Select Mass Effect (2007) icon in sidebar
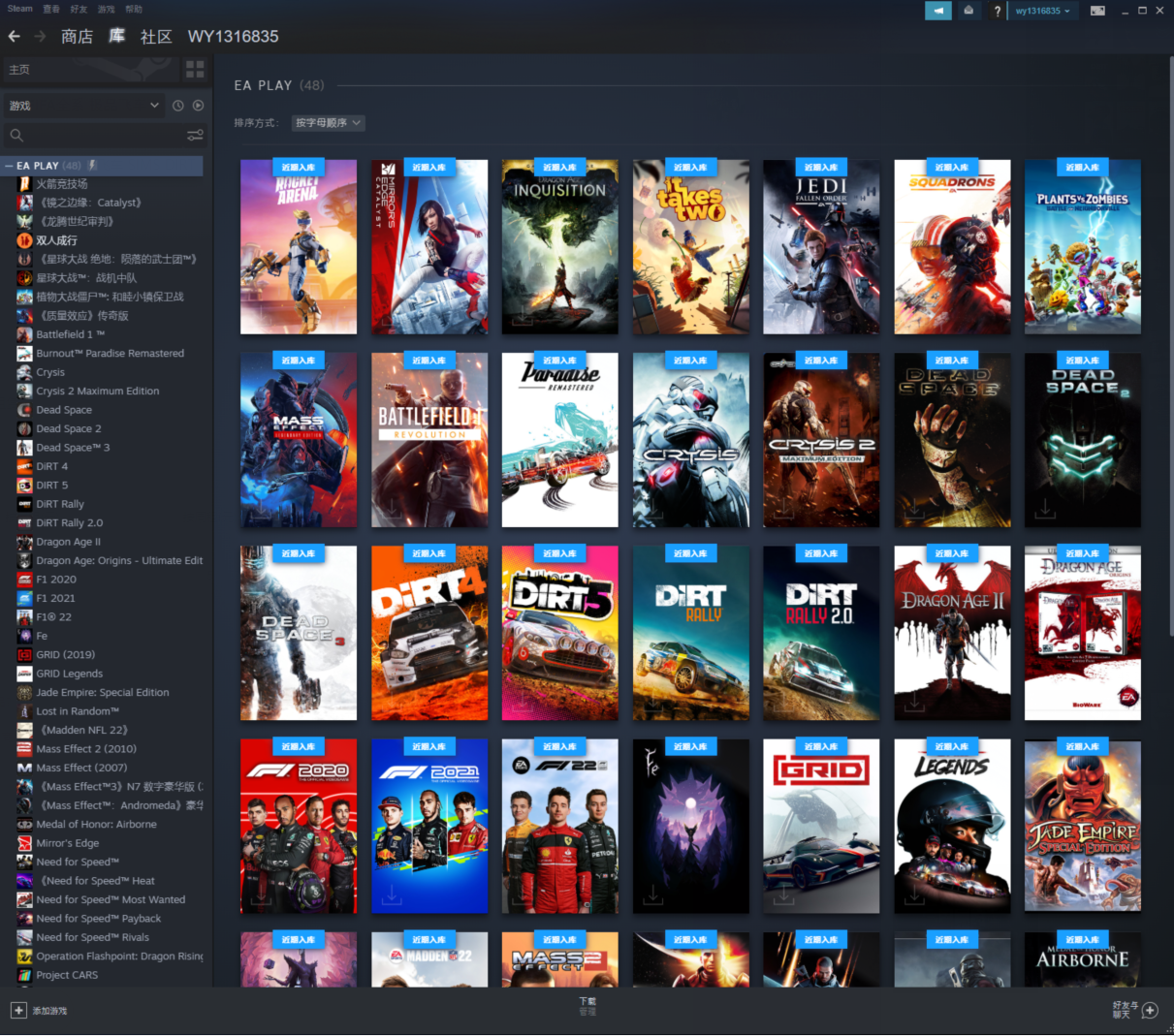Screen dimensions: 1174x1036 coord(24,768)
